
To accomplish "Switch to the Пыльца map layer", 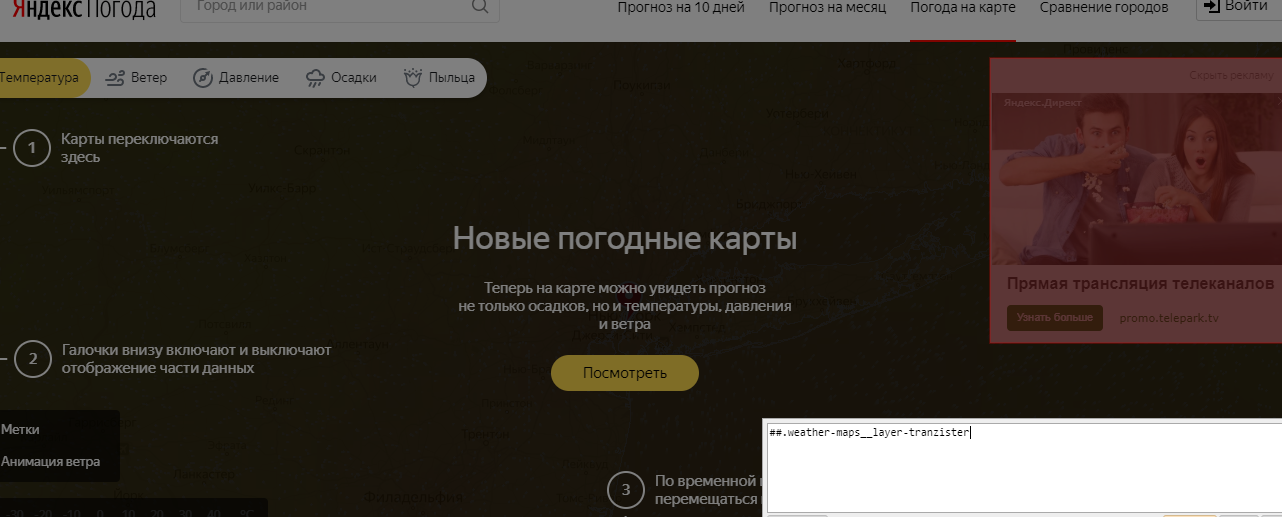I will point(440,78).
